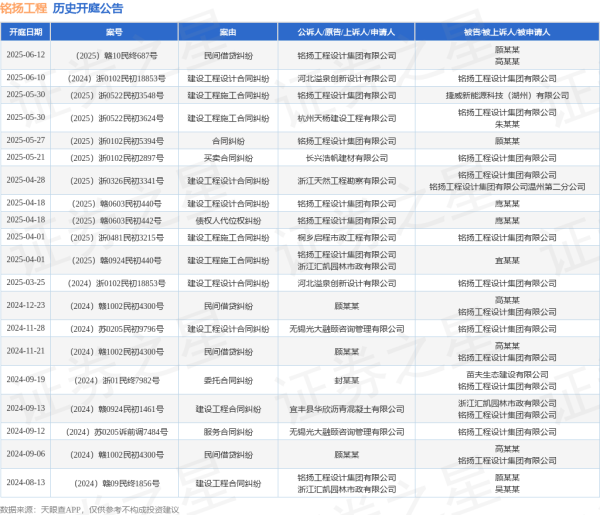Select case number (2024)苏0205民初9796号

point(117,329)
